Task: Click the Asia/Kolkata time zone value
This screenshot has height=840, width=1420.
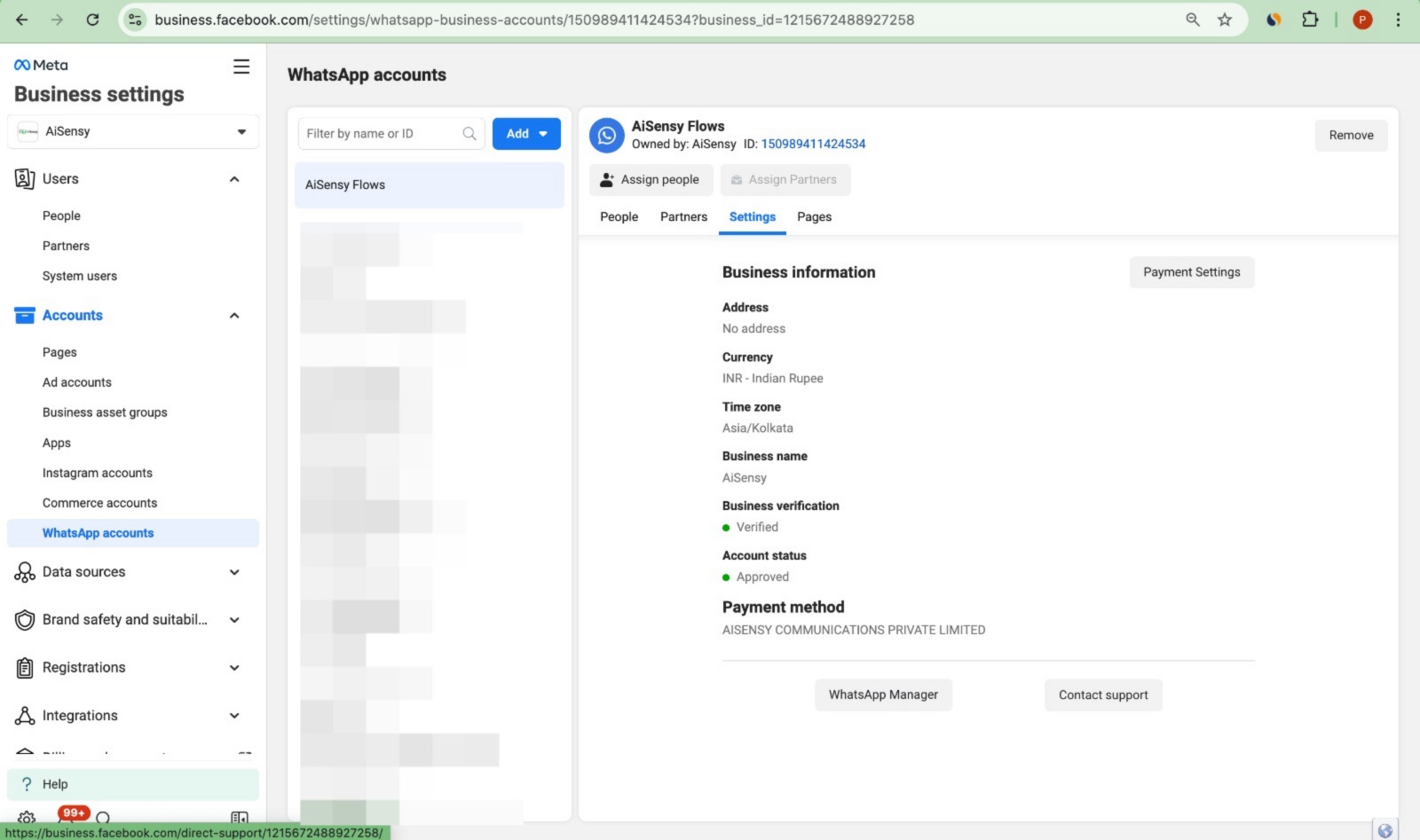Action: pyautogui.click(x=758, y=428)
